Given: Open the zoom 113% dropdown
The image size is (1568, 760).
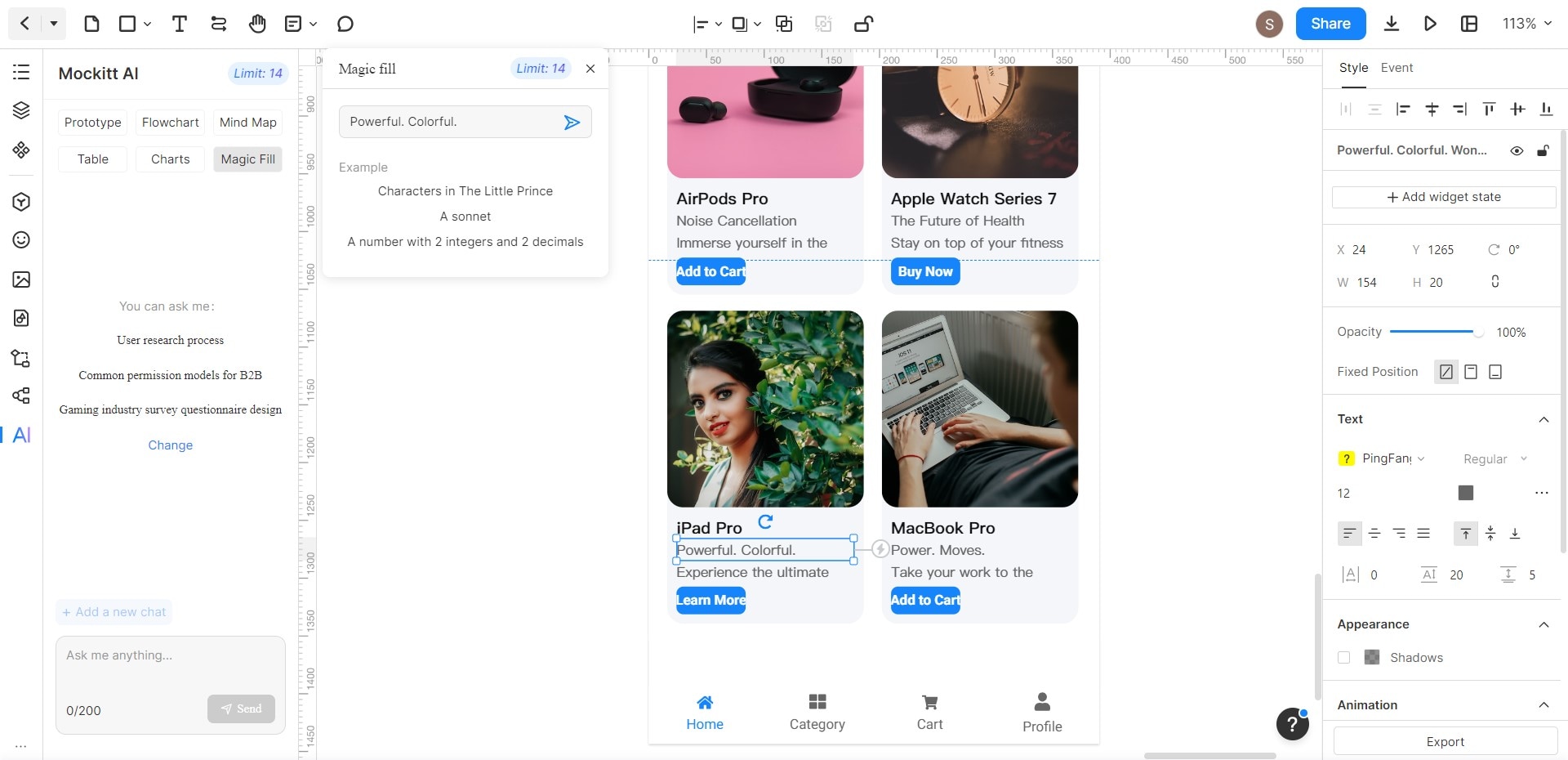Looking at the screenshot, I should (1526, 24).
